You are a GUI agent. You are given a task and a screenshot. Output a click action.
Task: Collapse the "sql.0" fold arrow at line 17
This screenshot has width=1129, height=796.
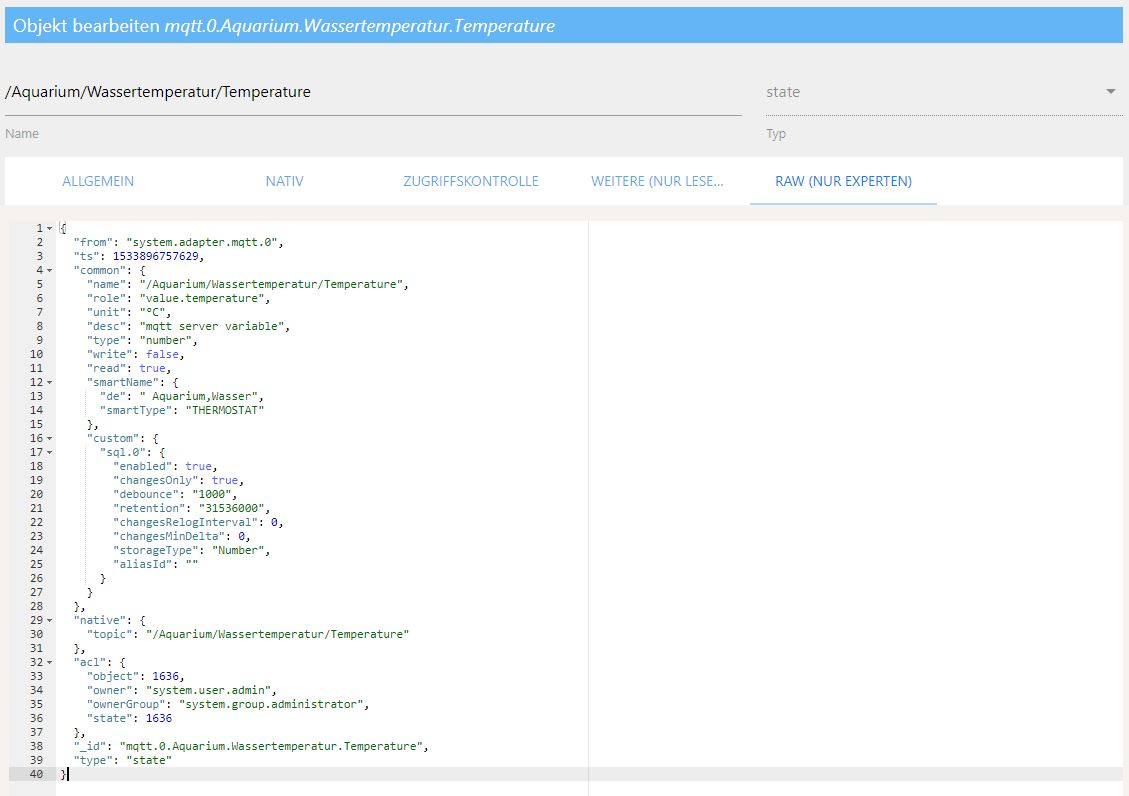50,453
